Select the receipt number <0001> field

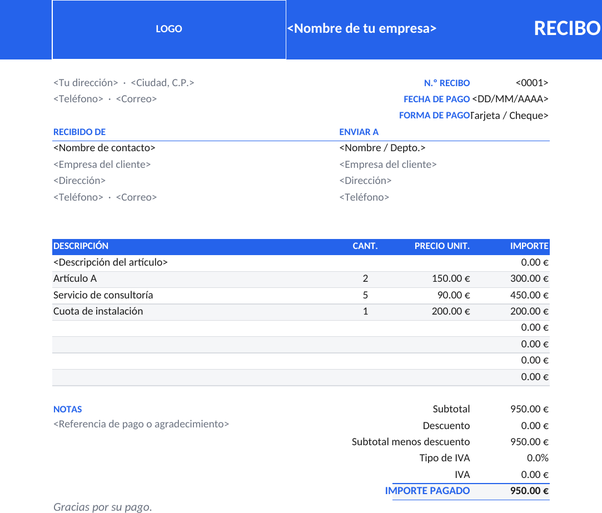(532, 83)
